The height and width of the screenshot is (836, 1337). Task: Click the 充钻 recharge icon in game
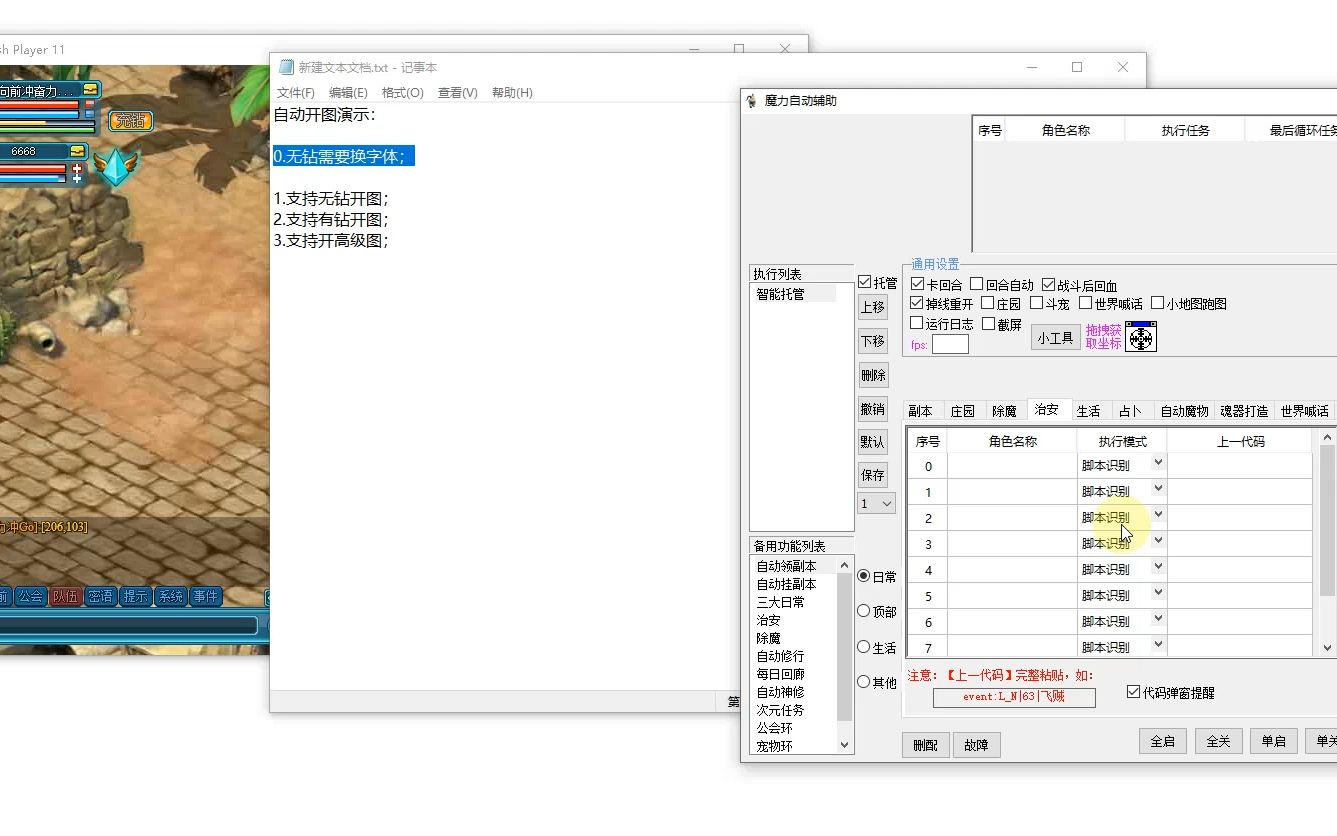(130, 121)
